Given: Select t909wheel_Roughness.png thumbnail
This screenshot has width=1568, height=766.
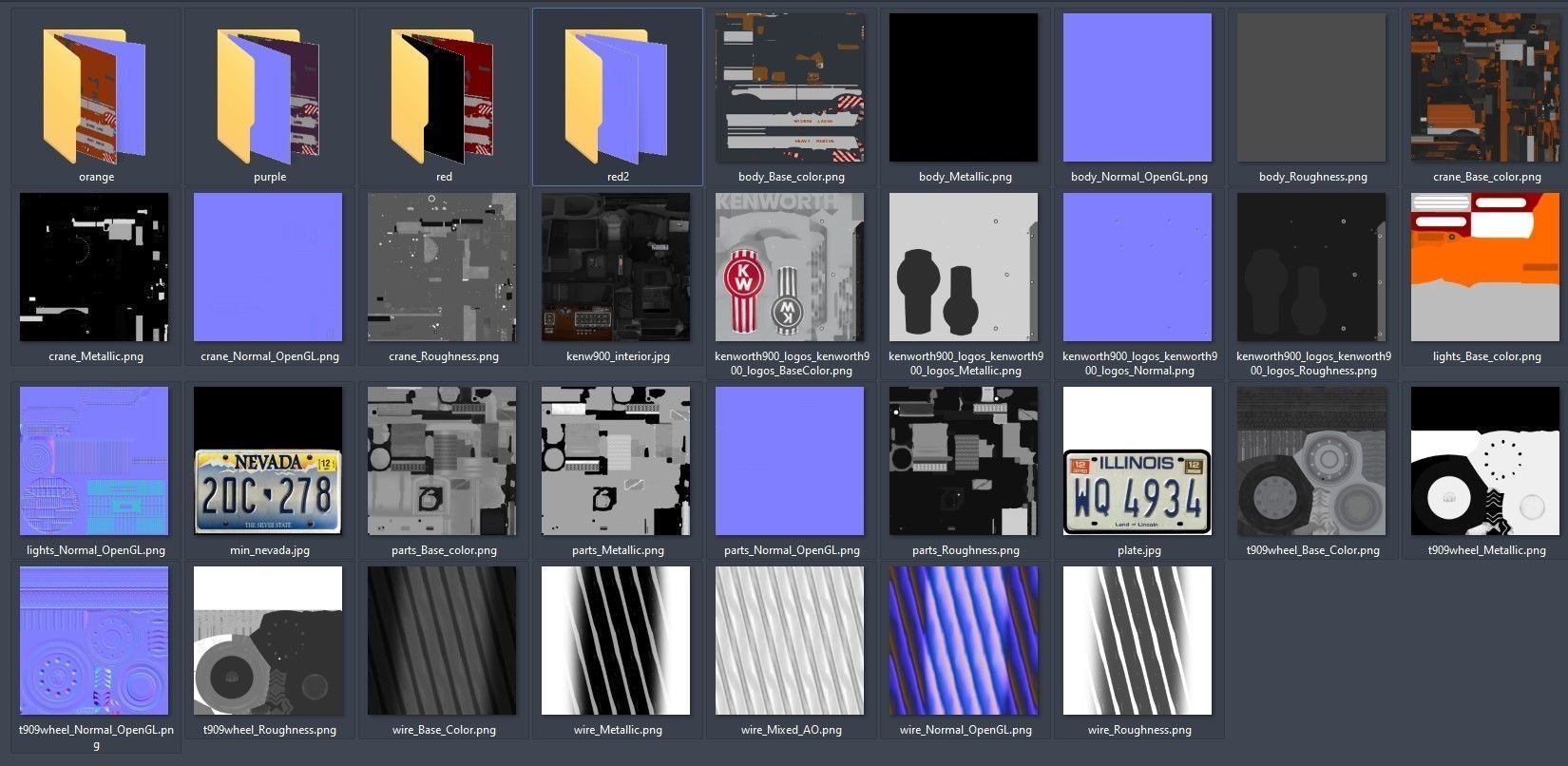Looking at the screenshot, I should tap(268, 641).
